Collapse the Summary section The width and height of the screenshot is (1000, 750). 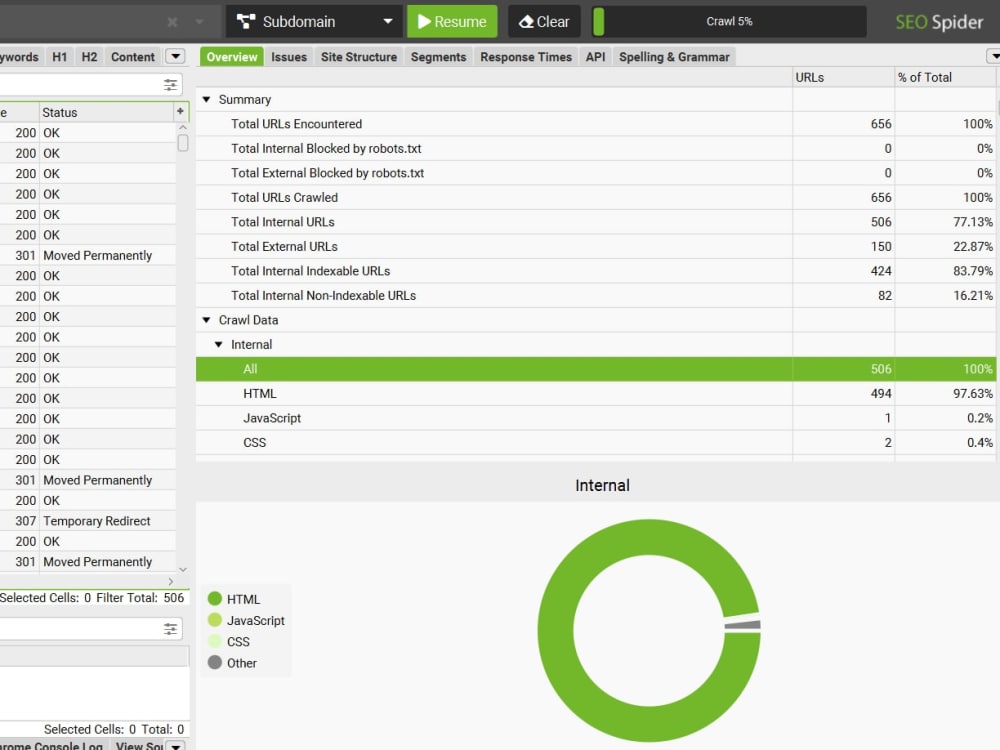[206, 99]
